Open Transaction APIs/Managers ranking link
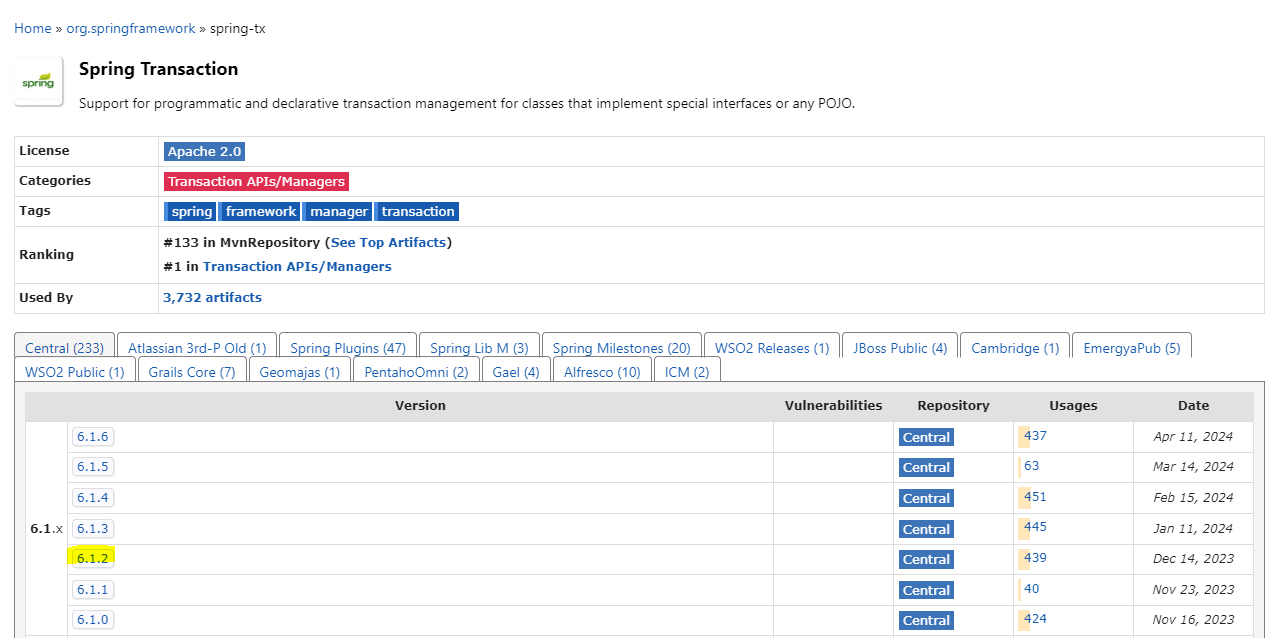This screenshot has height=638, width=1272. (297, 266)
